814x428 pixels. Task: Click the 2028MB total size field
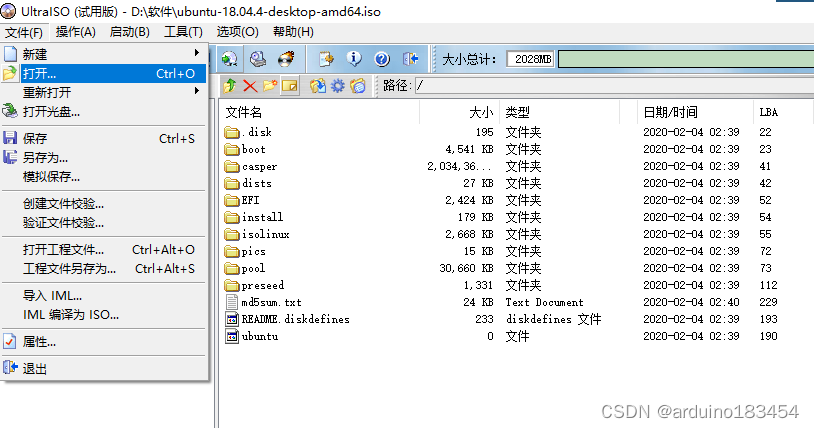click(x=530, y=59)
